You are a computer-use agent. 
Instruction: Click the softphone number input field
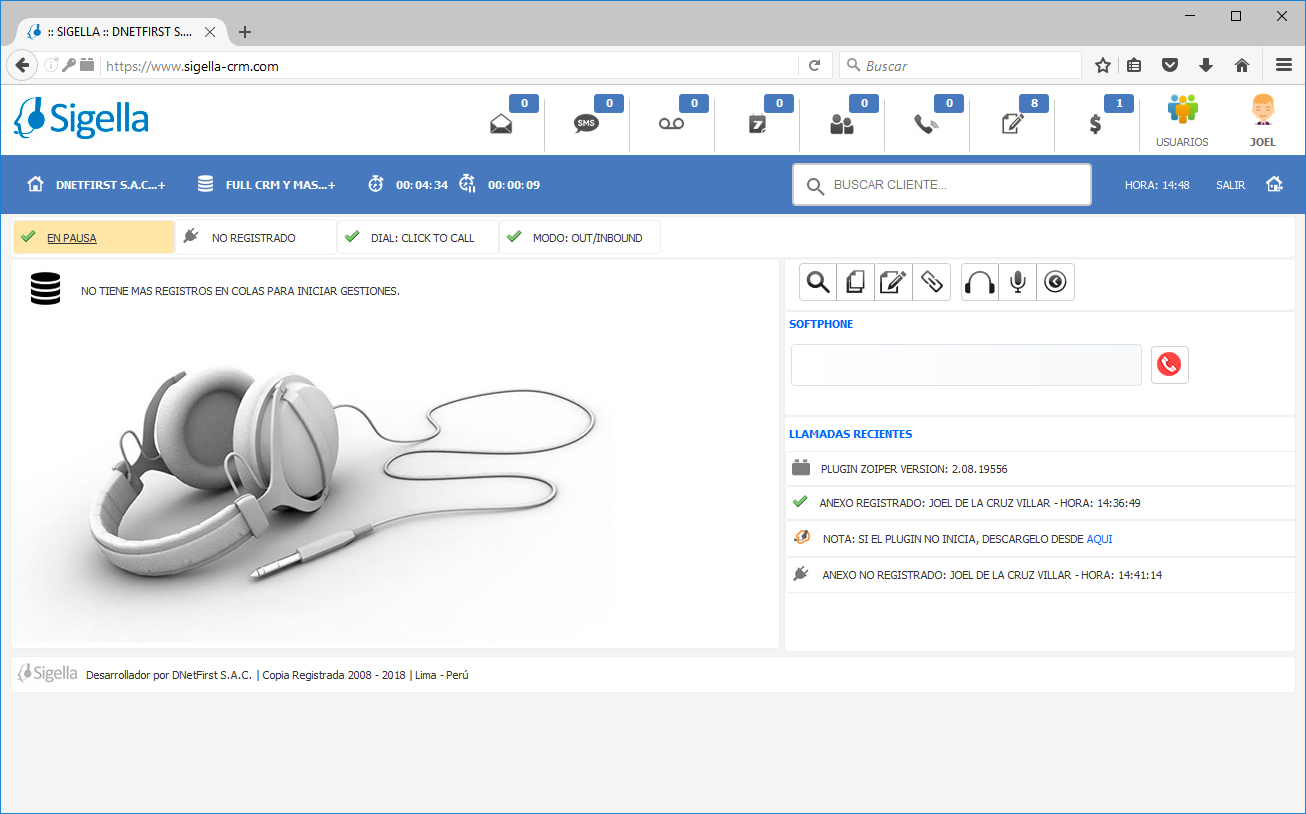[966, 365]
